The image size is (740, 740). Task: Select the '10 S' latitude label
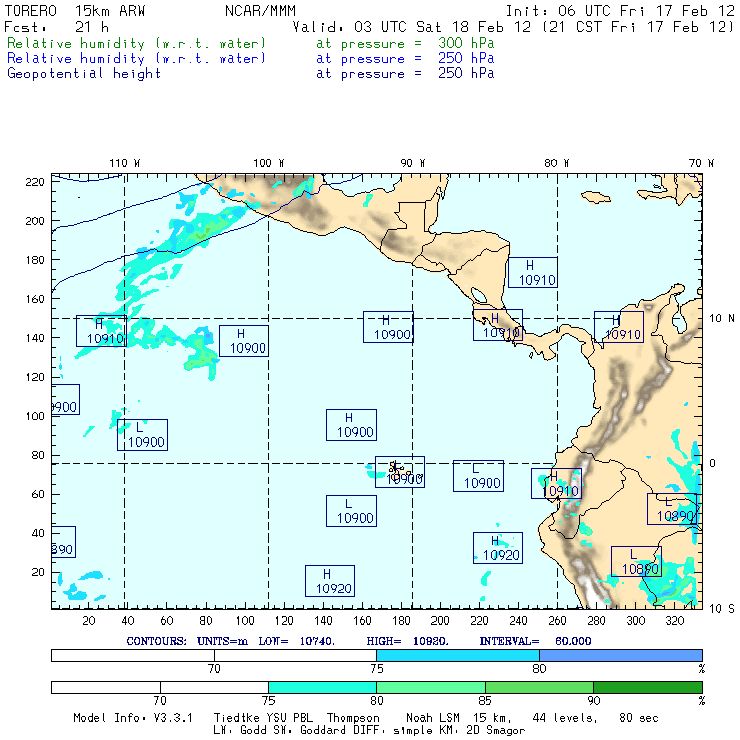(x=722, y=609)
